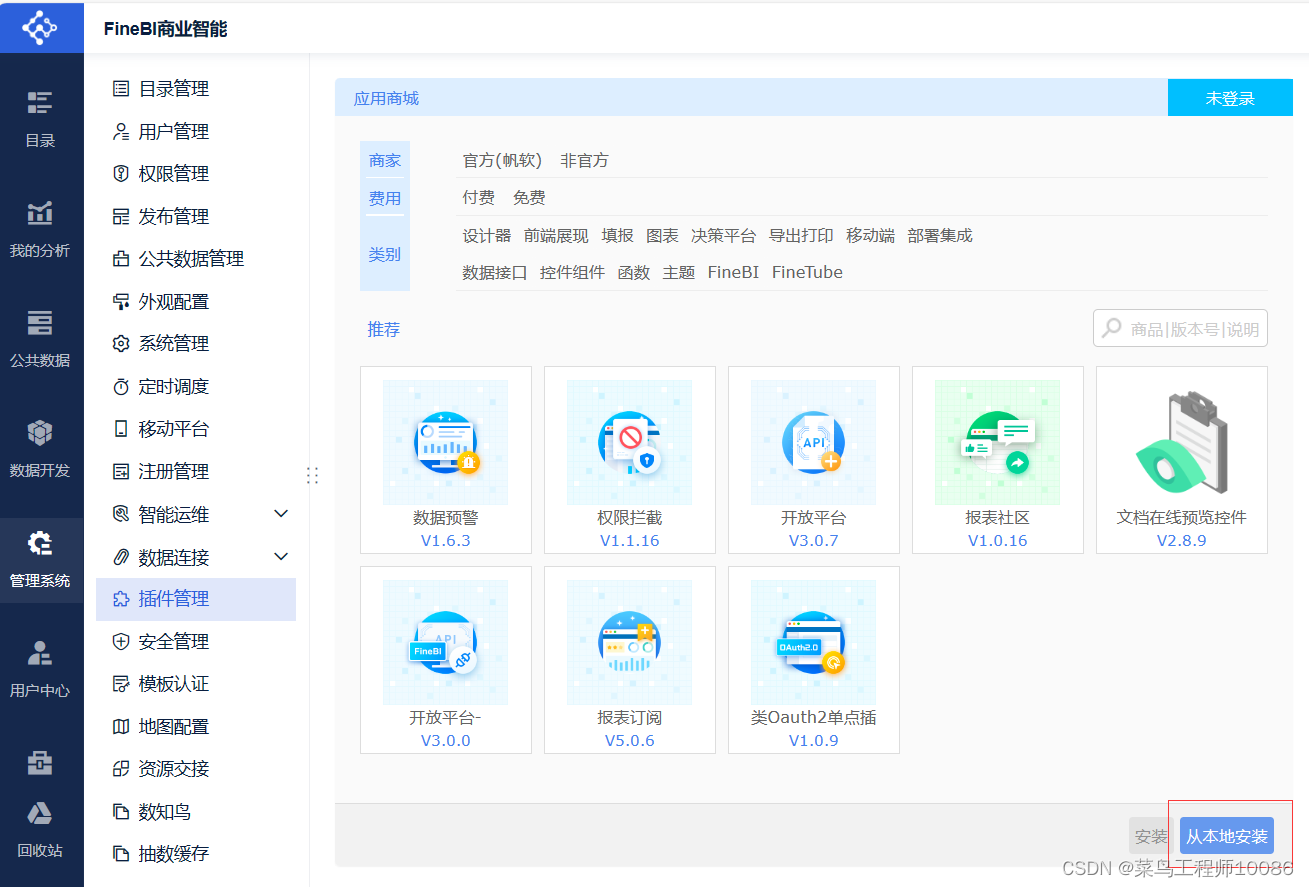Open the 报表社区 plugin card
This screenshot has height=887, width=1309.
(x=998, y=460)
